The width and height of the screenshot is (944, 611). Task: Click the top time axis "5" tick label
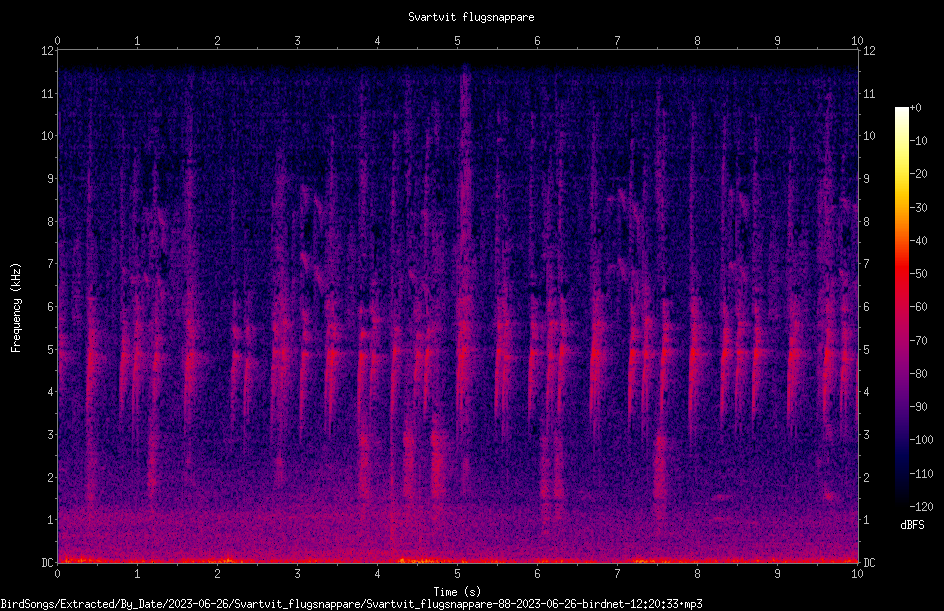(x=458, y=40)
